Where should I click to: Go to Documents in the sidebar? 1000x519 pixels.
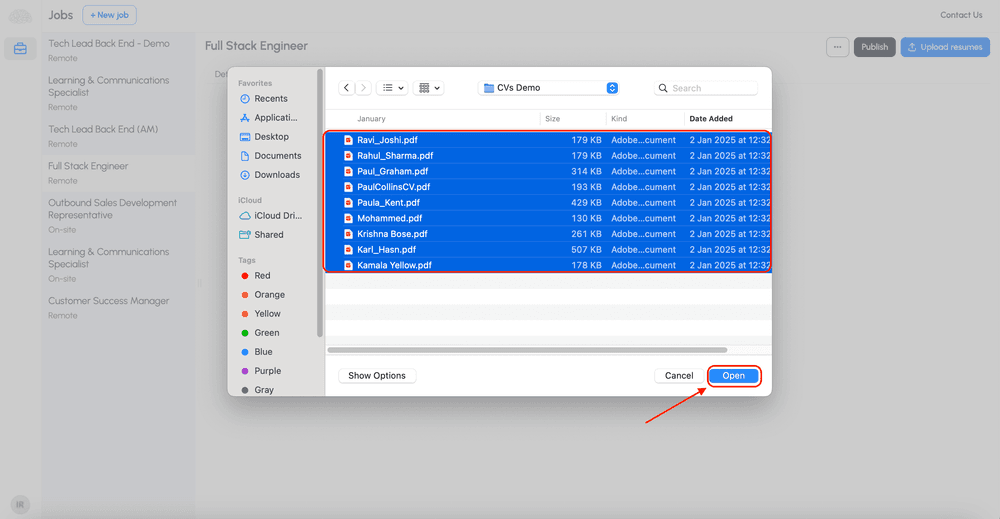coord(276,156)
